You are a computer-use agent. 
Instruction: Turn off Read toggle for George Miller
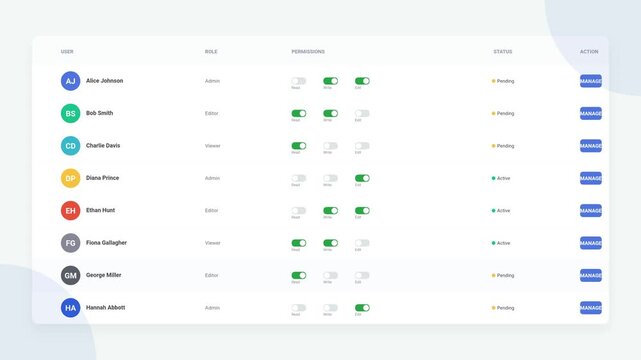coord(299,275)
